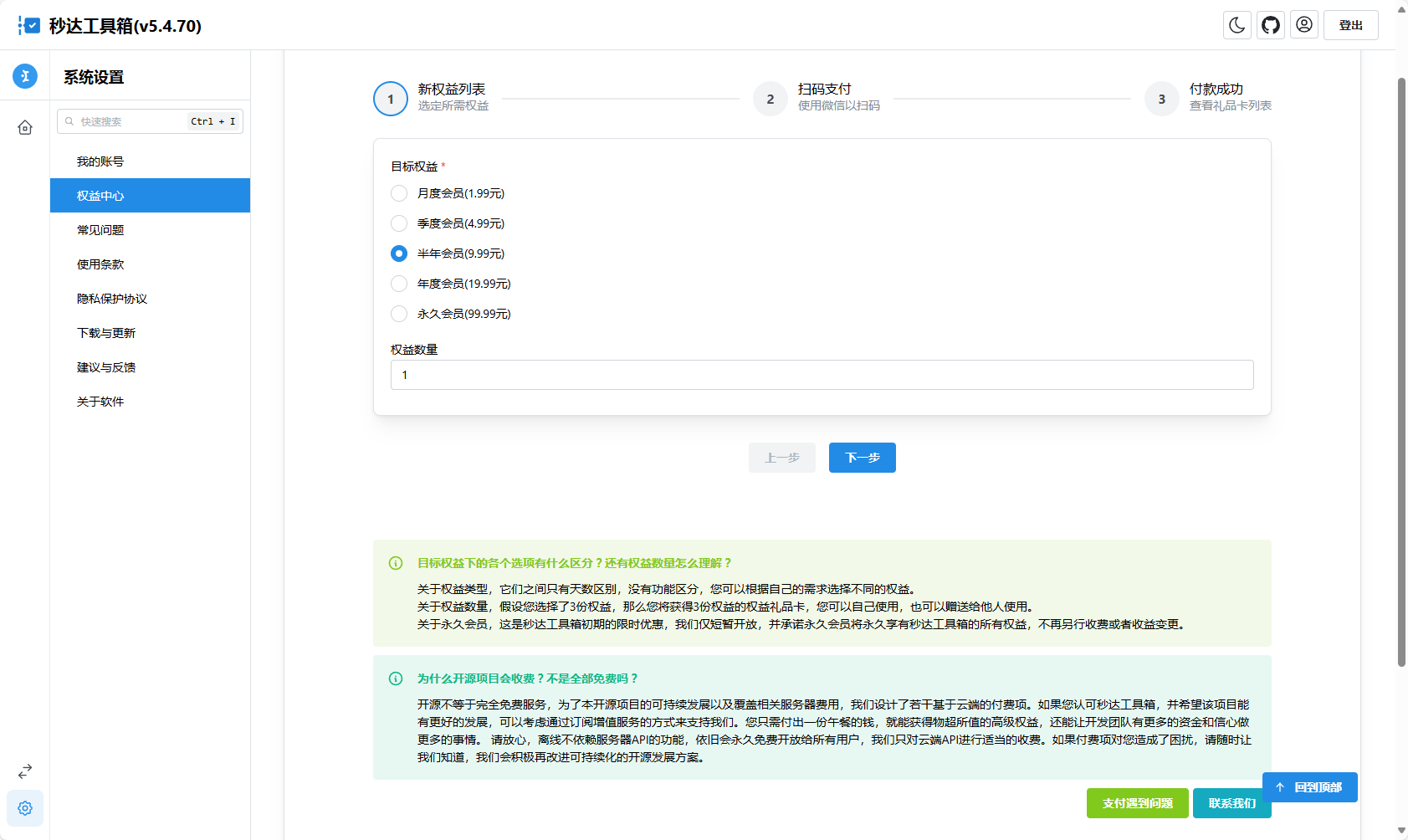
Task: Open 隐私保护协议 menu entry
Action: [x=150, y=299]
